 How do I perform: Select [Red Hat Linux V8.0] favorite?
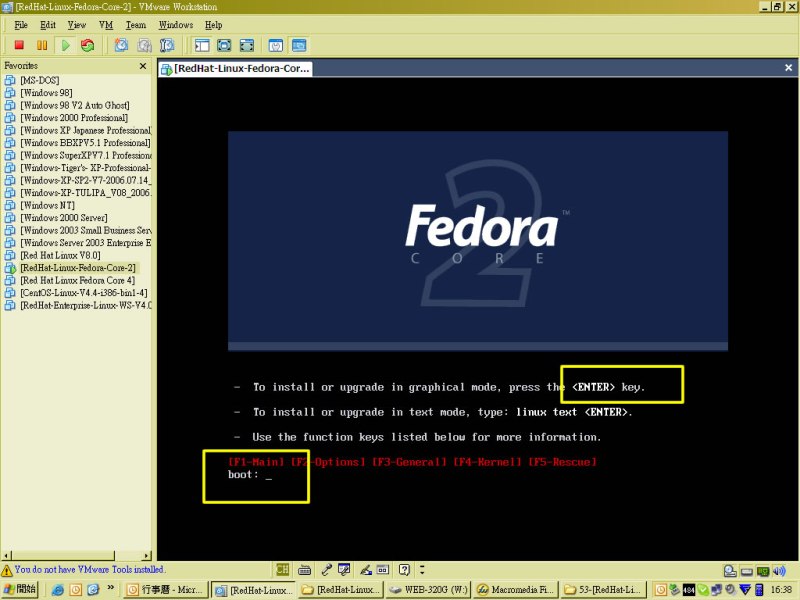[x=60, y=256]
